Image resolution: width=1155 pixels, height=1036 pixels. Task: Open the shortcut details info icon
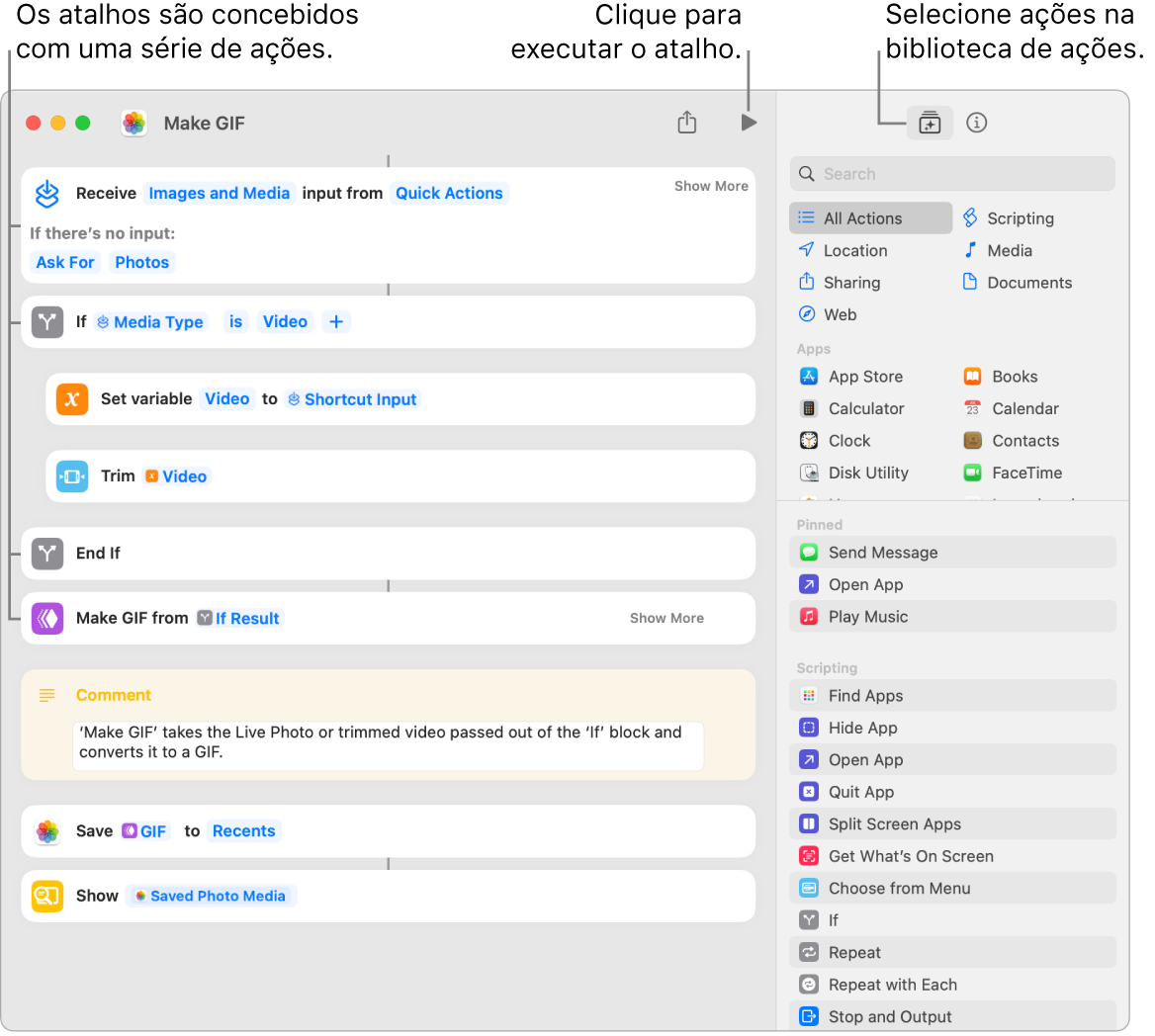[976, 123]
